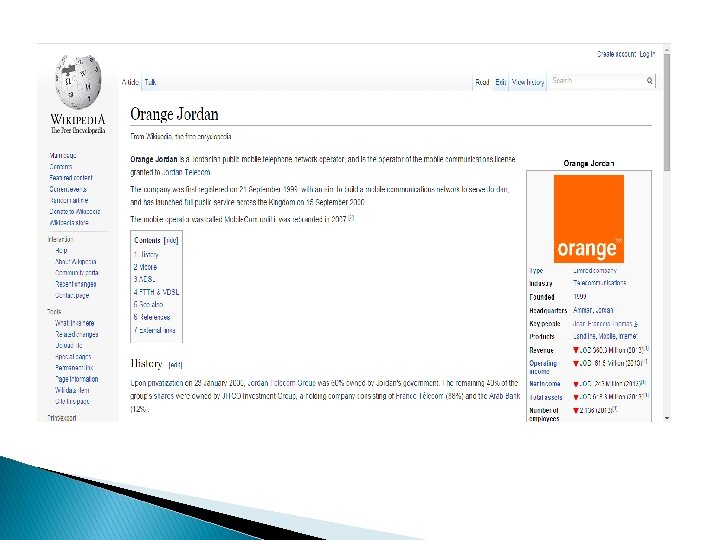The width and height of the screenshot is (720, 540).
Task: Click the vertical scrollbar thumb
Action: [667, 112]
